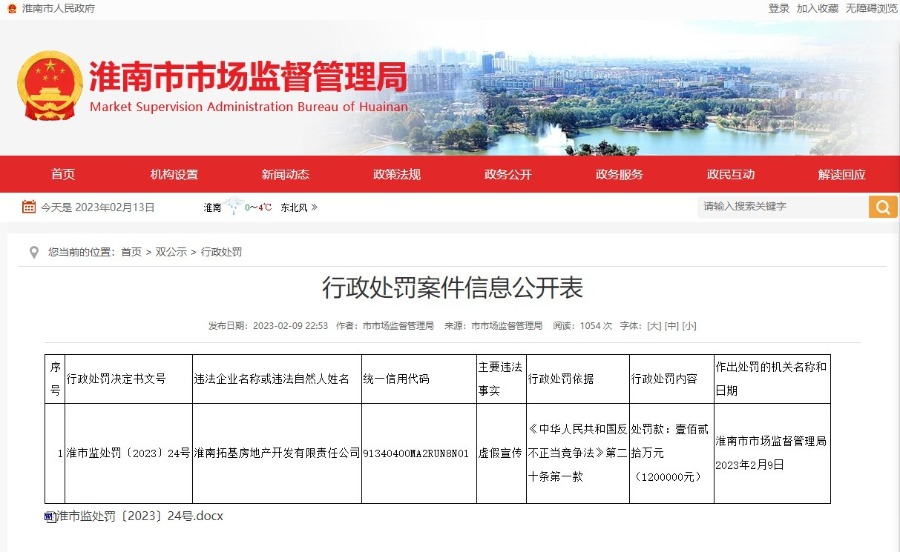This screenshot has width=900, height=552.
Task: Click the weather snow cloud icon
Action: coord(233,205)
